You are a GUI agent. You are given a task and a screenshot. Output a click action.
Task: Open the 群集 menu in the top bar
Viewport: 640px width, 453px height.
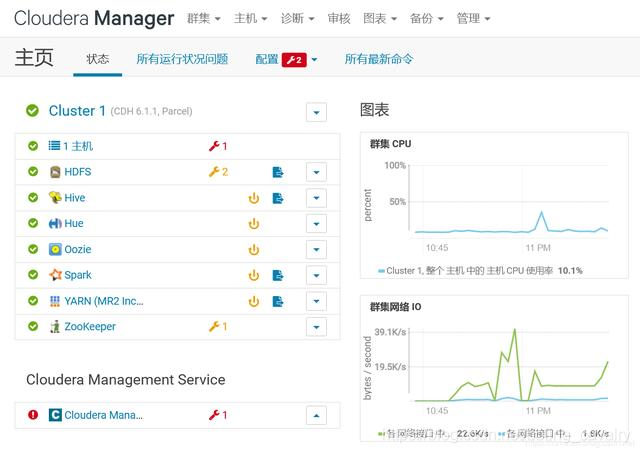click(x=204, y=18)
